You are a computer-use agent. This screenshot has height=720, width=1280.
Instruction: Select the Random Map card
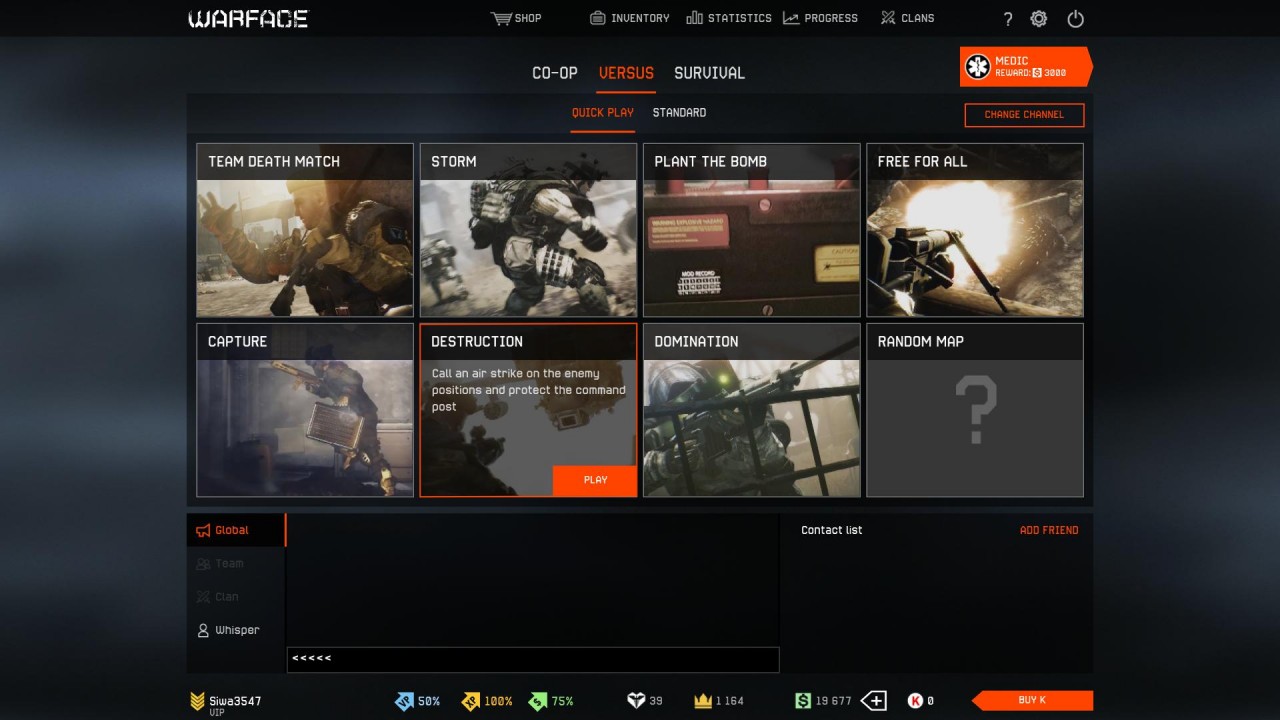coord(975,410)
